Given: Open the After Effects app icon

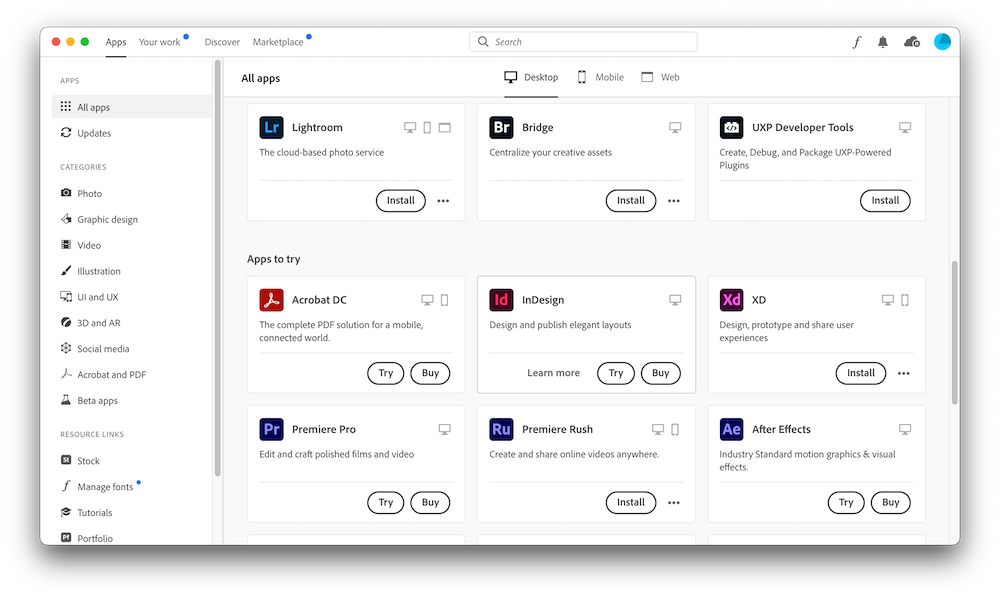Looking at the screenshot, I should pyautogui.click(x=731, y=429).
